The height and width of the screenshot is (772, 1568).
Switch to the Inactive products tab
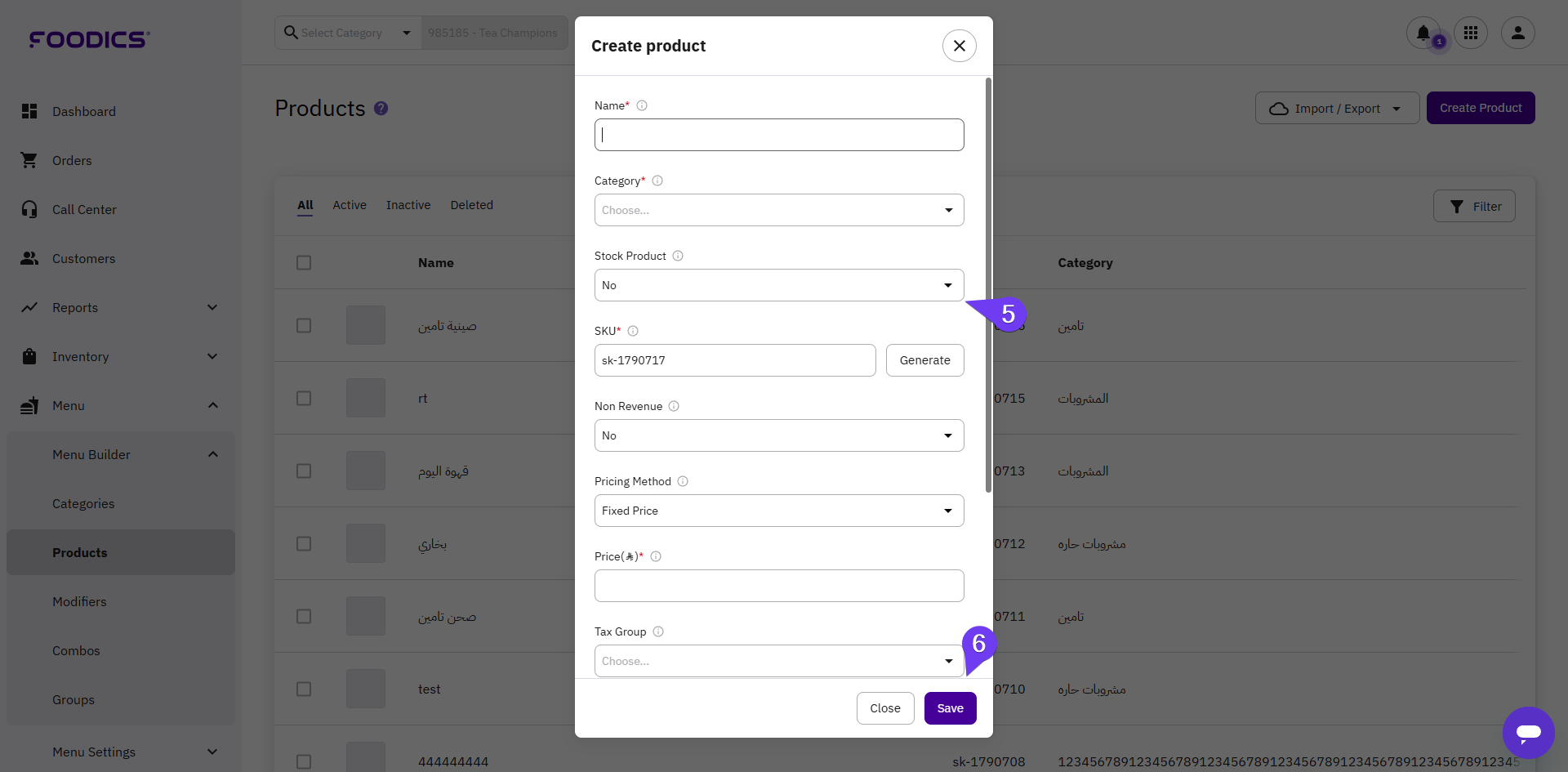click(408, 205)
